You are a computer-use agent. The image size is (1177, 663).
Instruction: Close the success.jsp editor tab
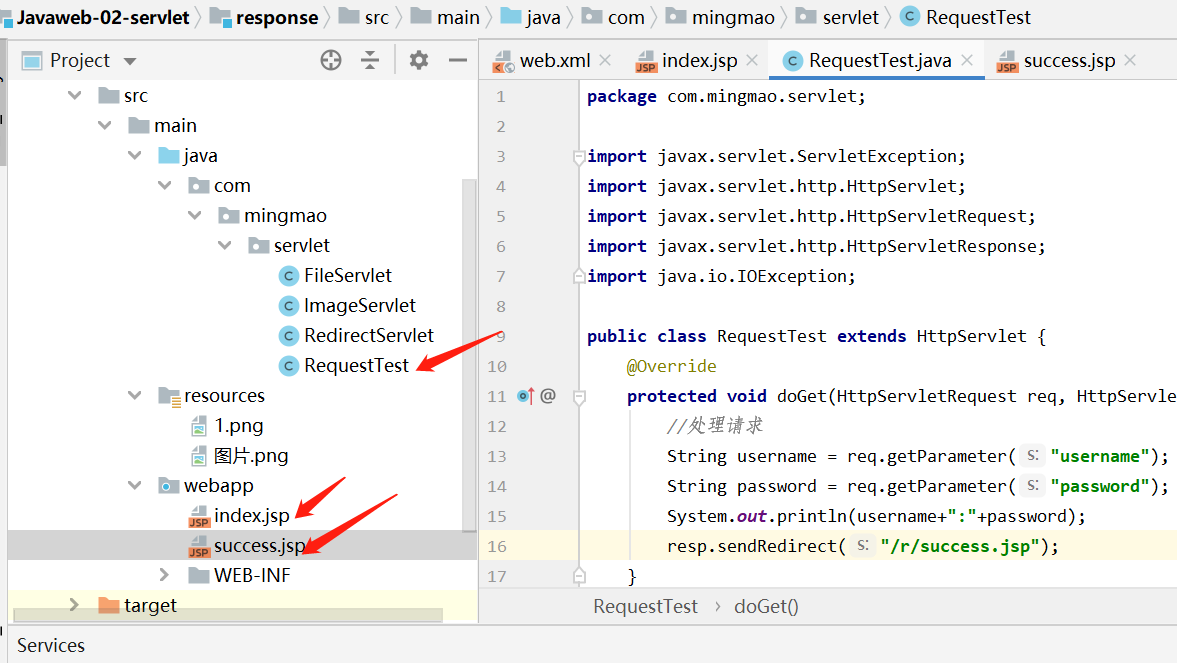(x=1131, y=61)
